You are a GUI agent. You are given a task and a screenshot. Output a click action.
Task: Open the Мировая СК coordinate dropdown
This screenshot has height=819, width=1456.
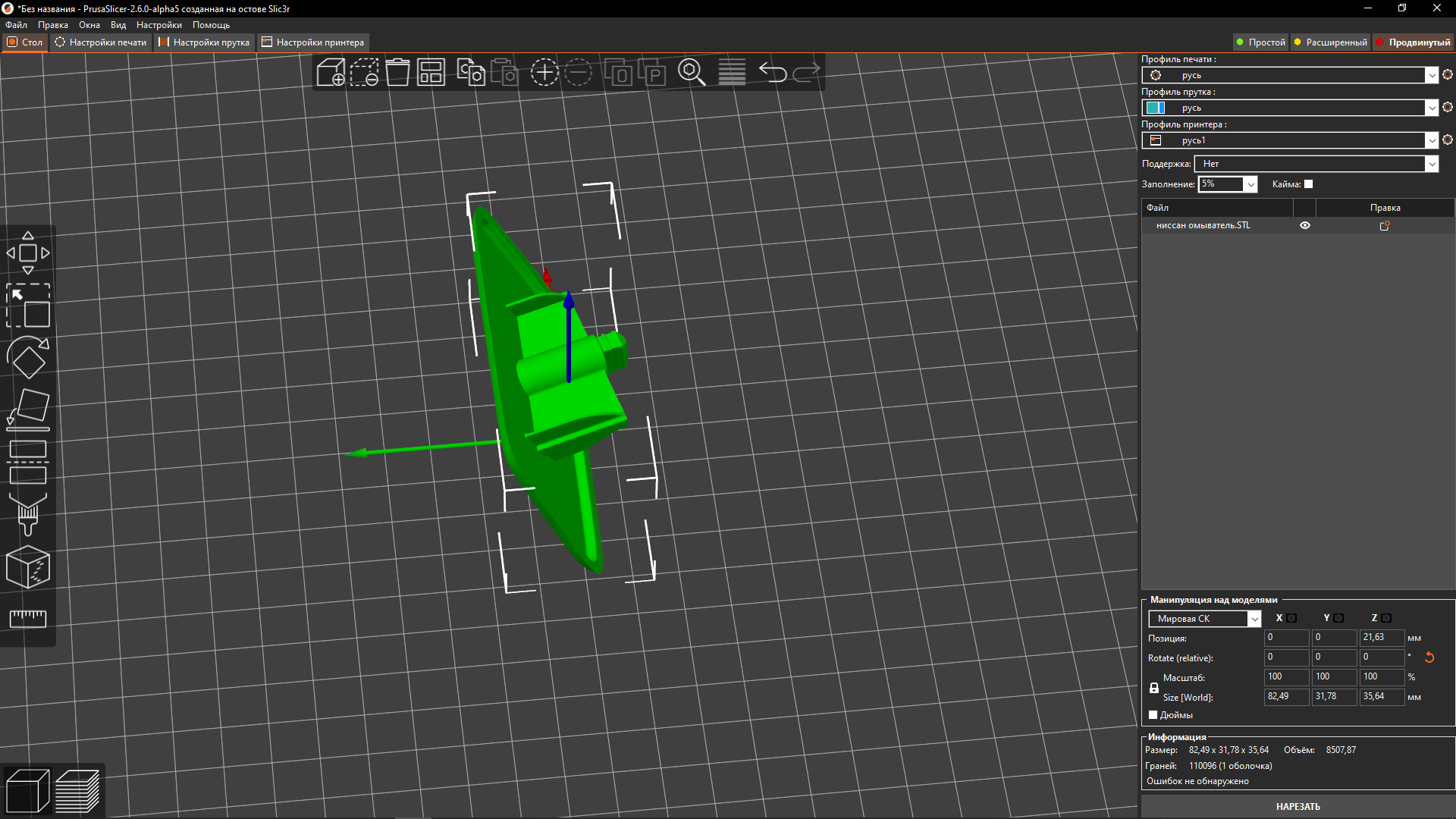1204,619
